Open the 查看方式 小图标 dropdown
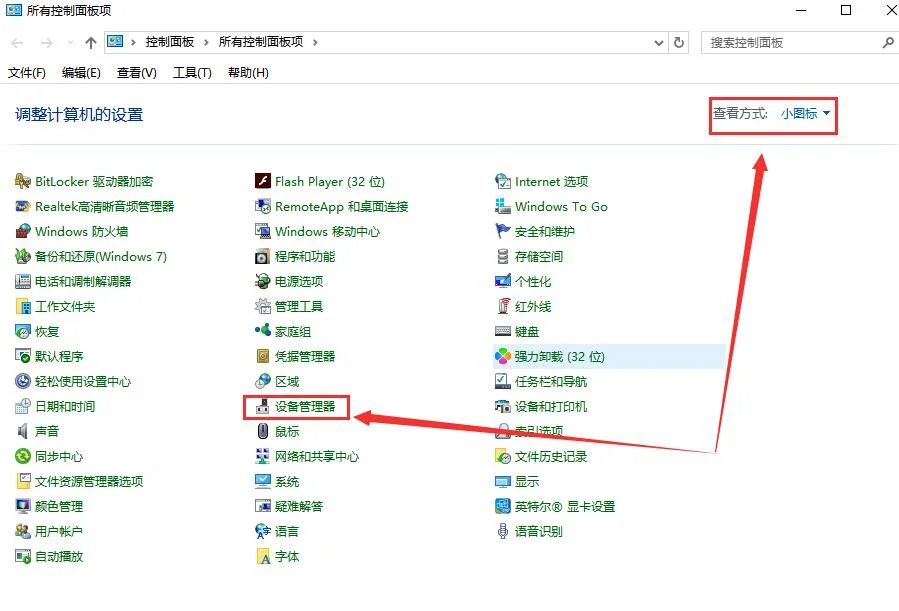This screenshot has height=611, width=899. [x=805, y=114]
